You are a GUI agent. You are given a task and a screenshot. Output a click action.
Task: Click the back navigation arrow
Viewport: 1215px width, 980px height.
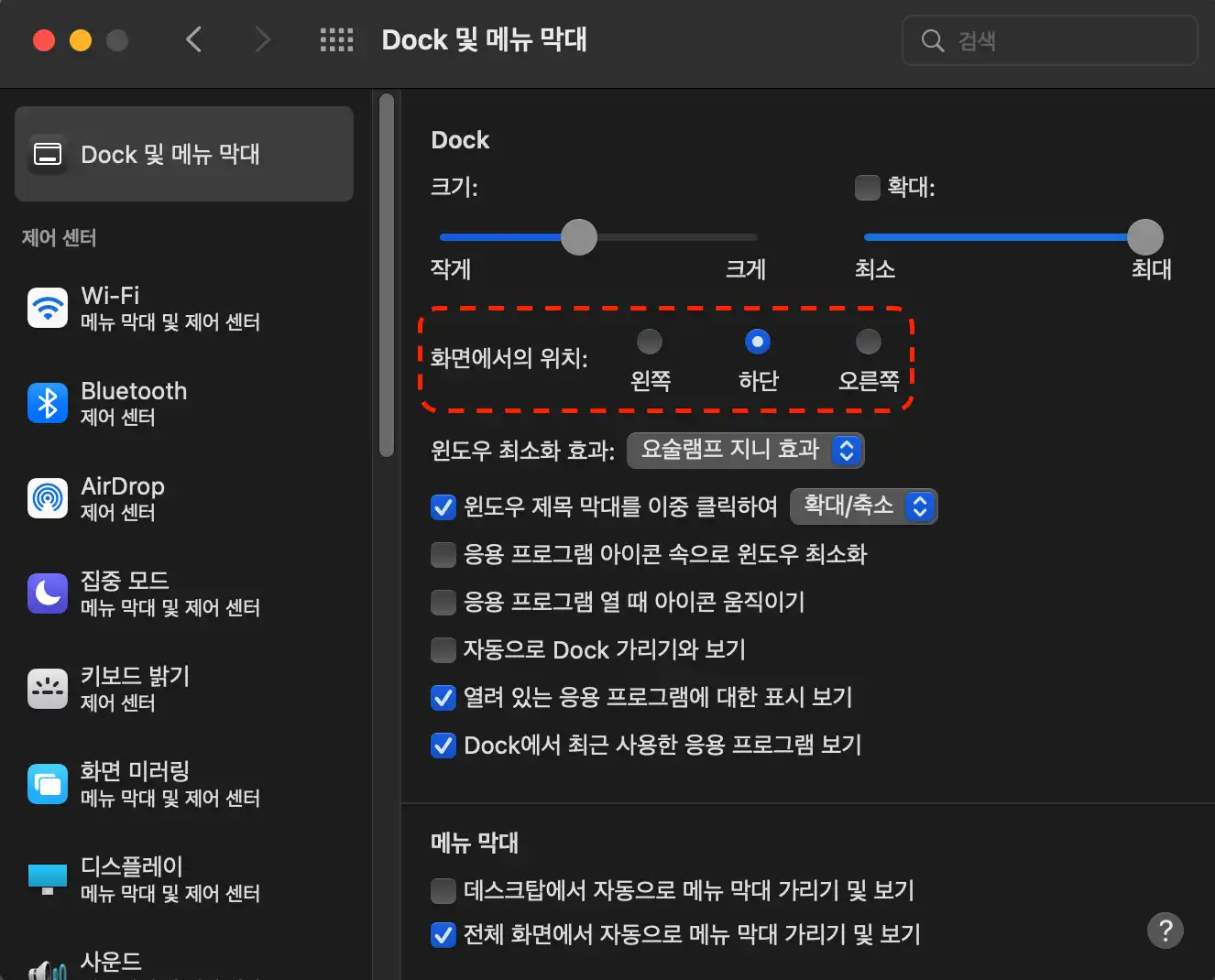coord(193,39)
